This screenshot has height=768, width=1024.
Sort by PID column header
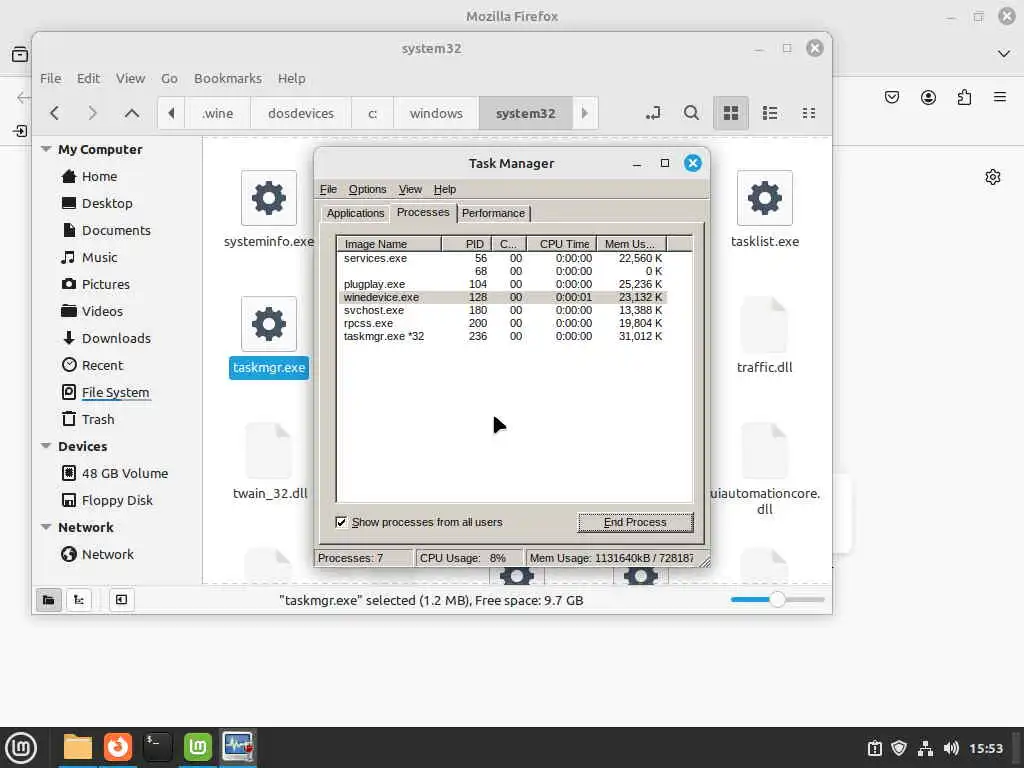466,244
